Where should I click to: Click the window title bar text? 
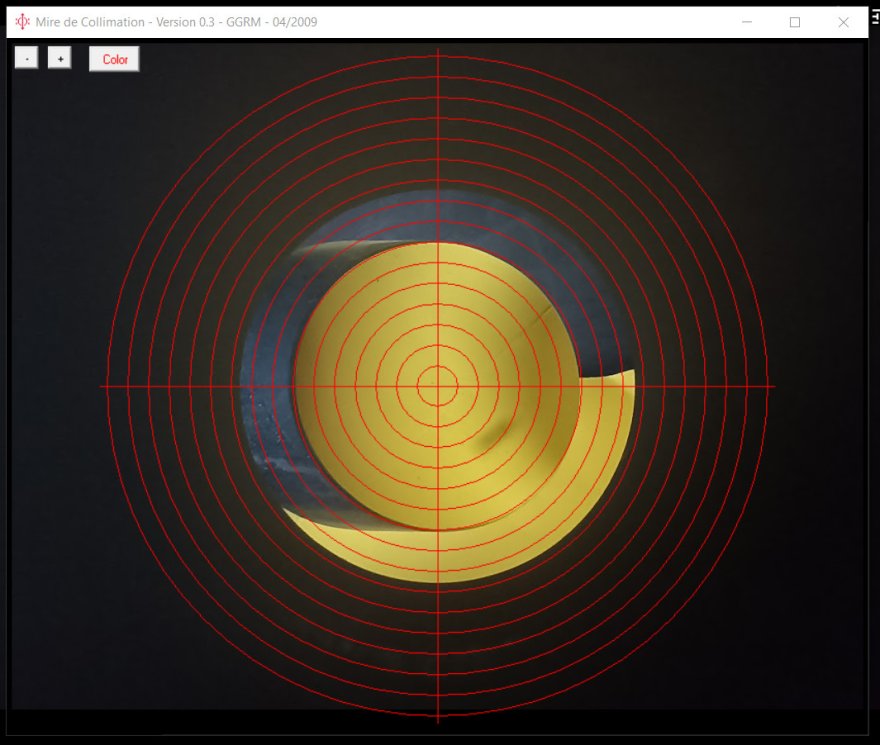point(176,22)
